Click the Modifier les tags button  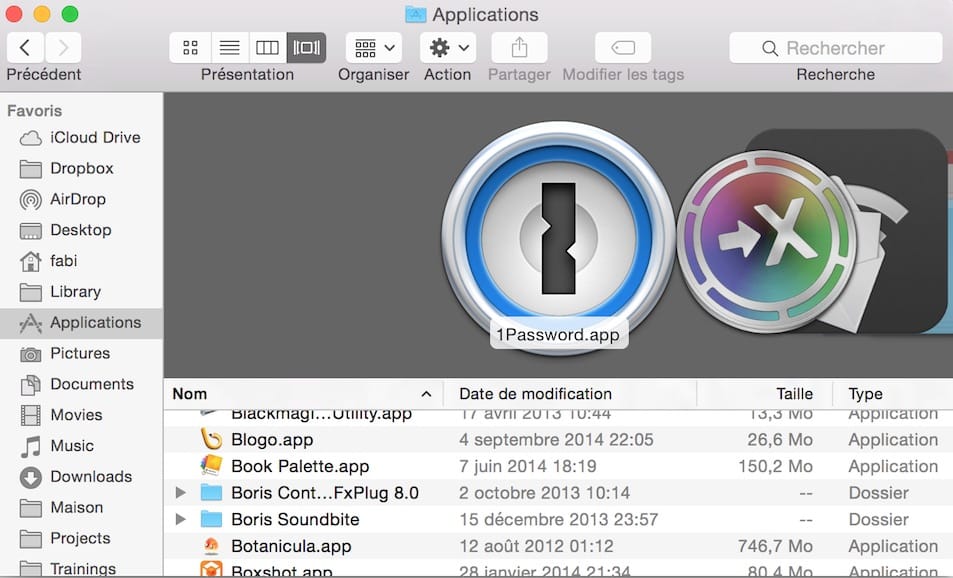click(623, 47)
